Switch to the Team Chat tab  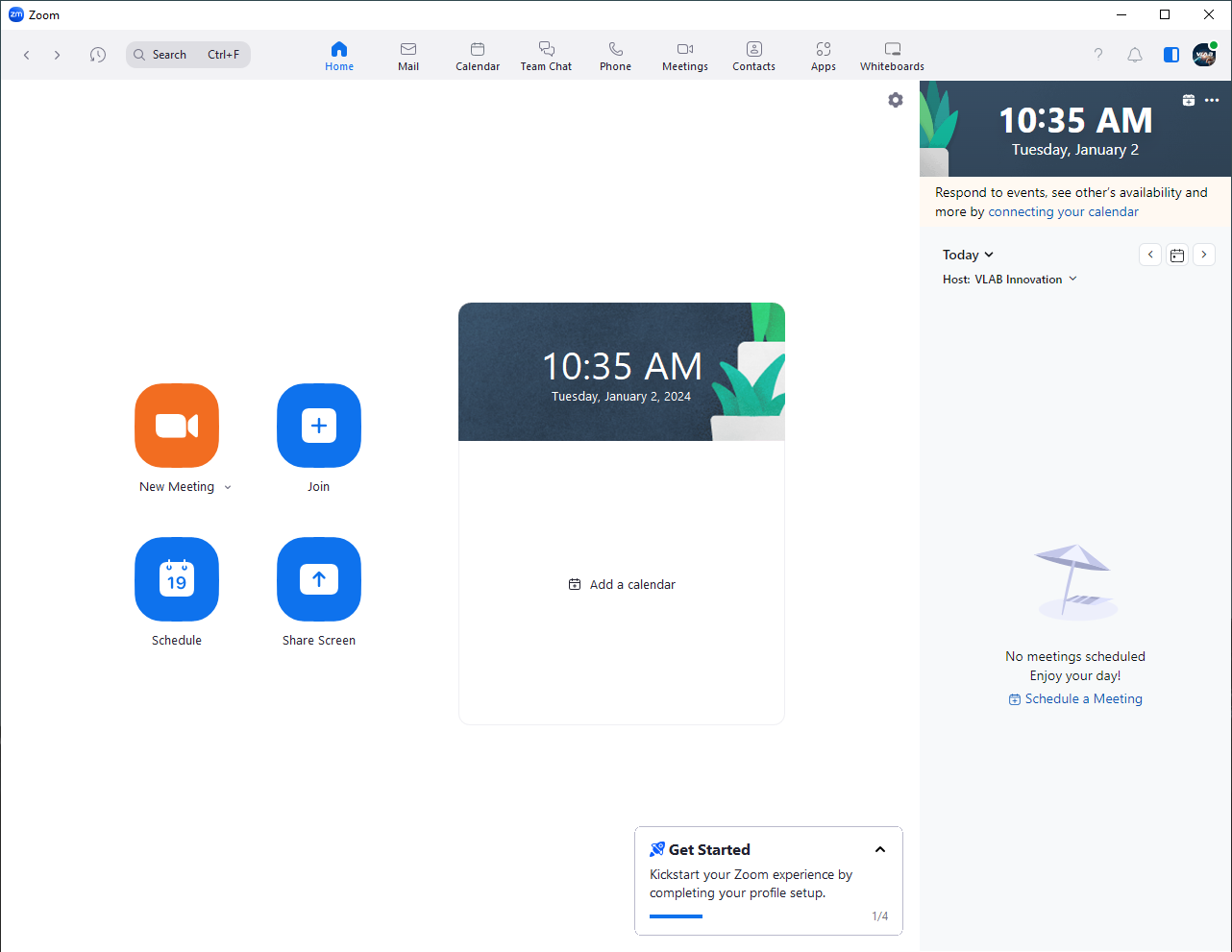coord(546,56)
